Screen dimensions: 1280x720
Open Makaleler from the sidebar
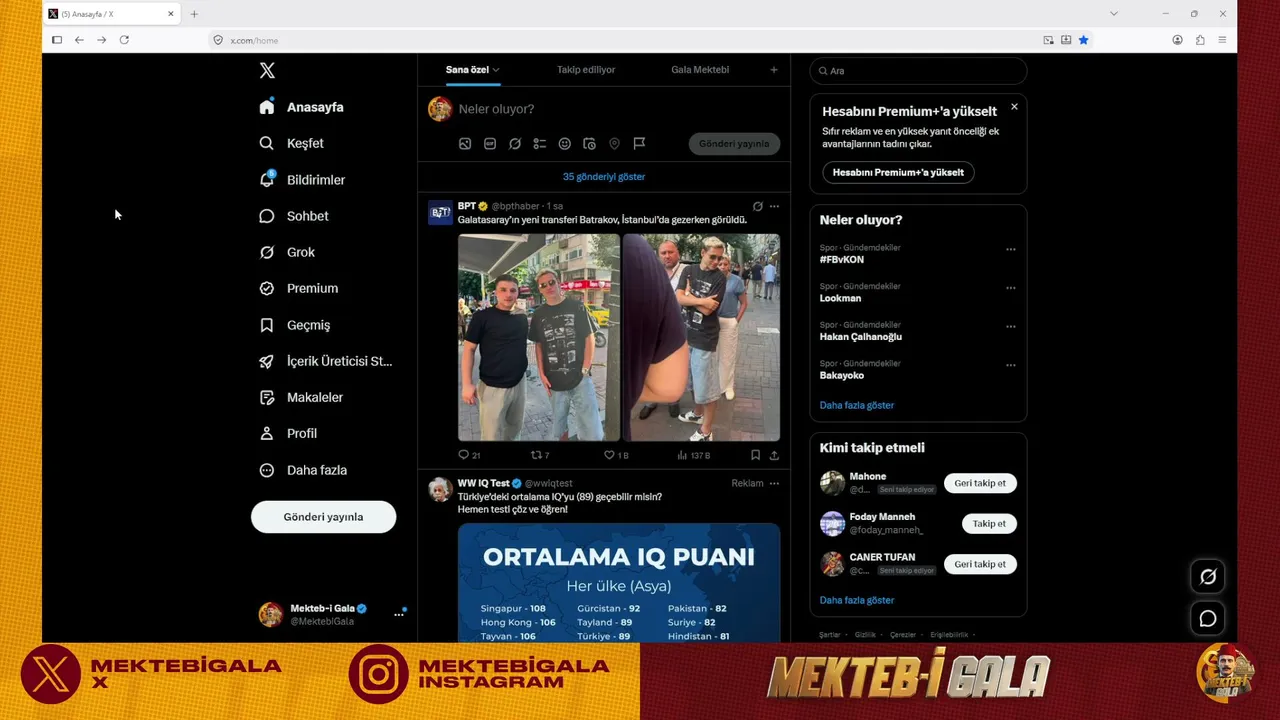[x=300, y=397]
